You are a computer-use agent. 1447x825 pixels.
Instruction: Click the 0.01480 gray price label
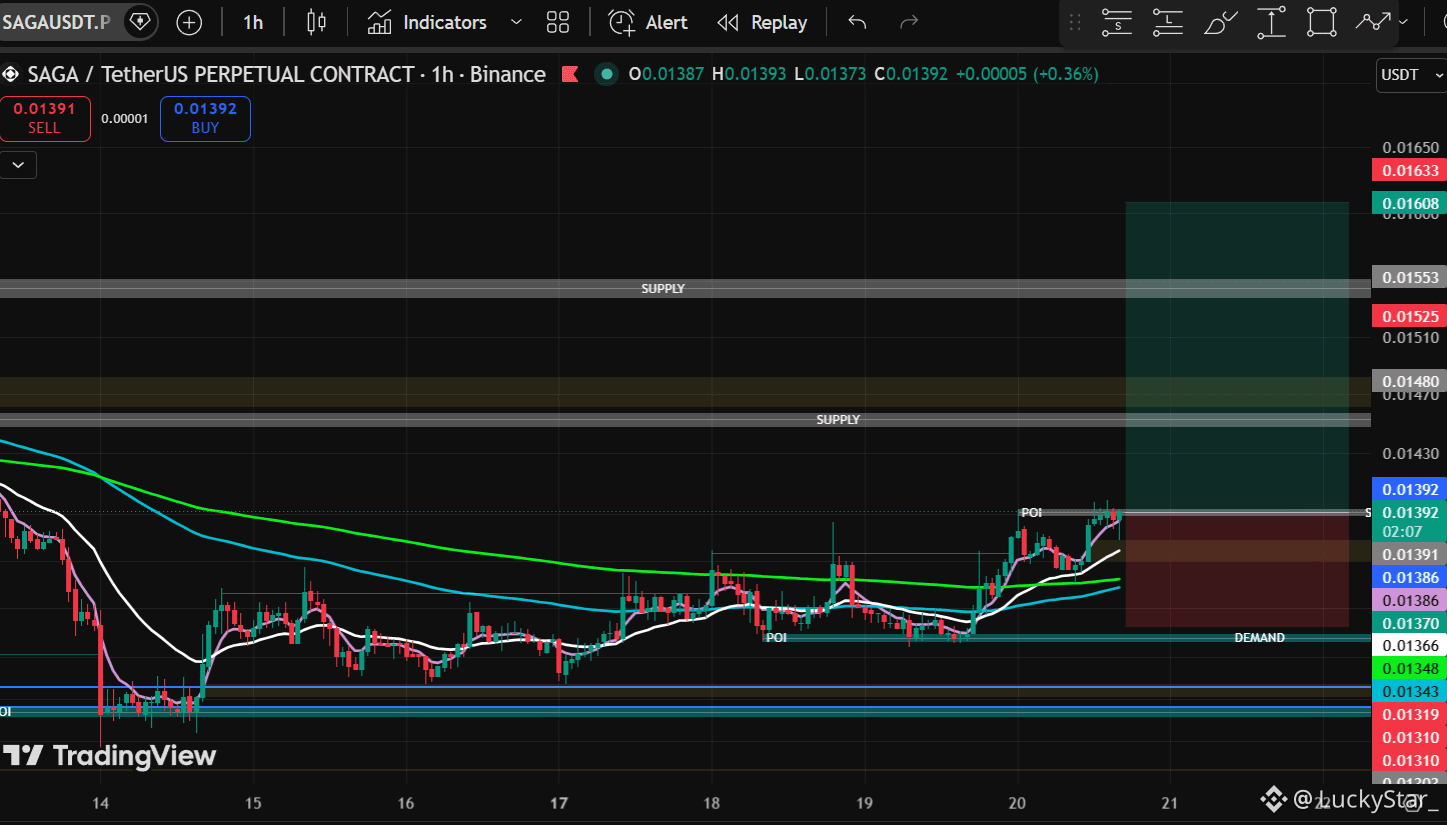[x=1410, y=381]
